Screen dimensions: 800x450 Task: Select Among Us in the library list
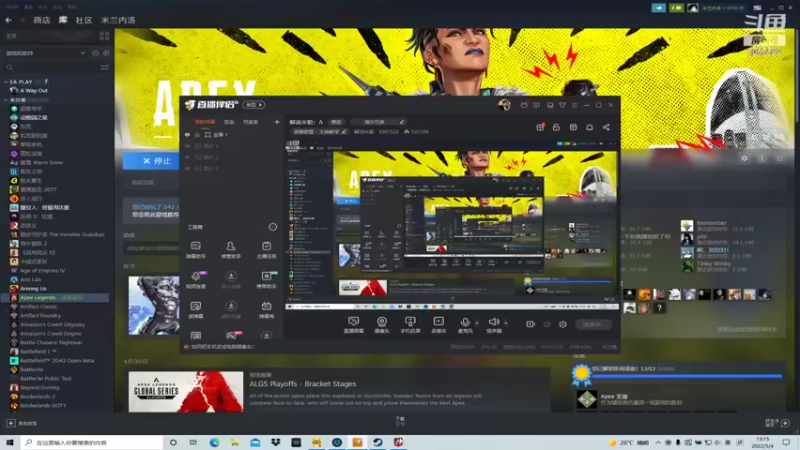point(34,289)
